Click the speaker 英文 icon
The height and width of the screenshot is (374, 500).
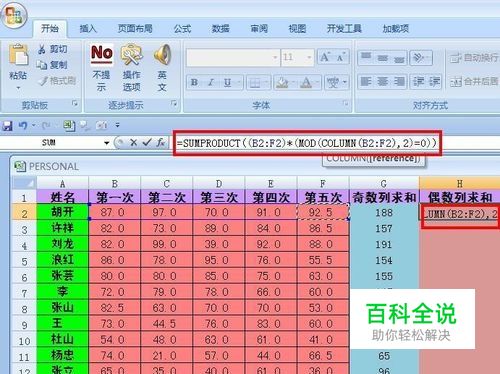coord(162,54)
